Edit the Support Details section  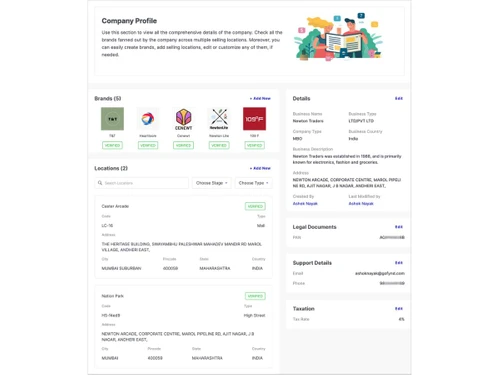point(399,263)
